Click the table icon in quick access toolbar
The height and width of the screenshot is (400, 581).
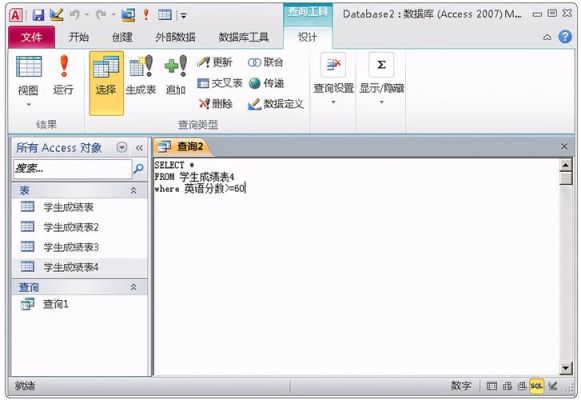pos(165,15)
